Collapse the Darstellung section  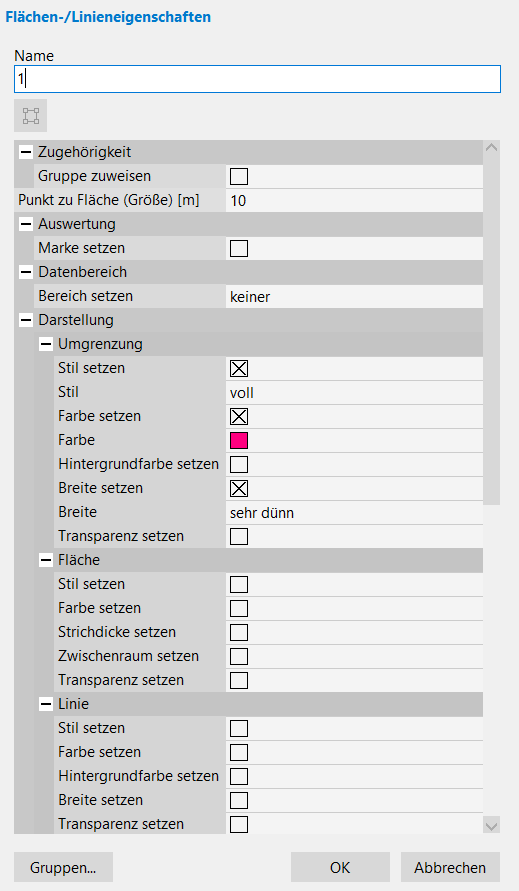coord(26,320)
